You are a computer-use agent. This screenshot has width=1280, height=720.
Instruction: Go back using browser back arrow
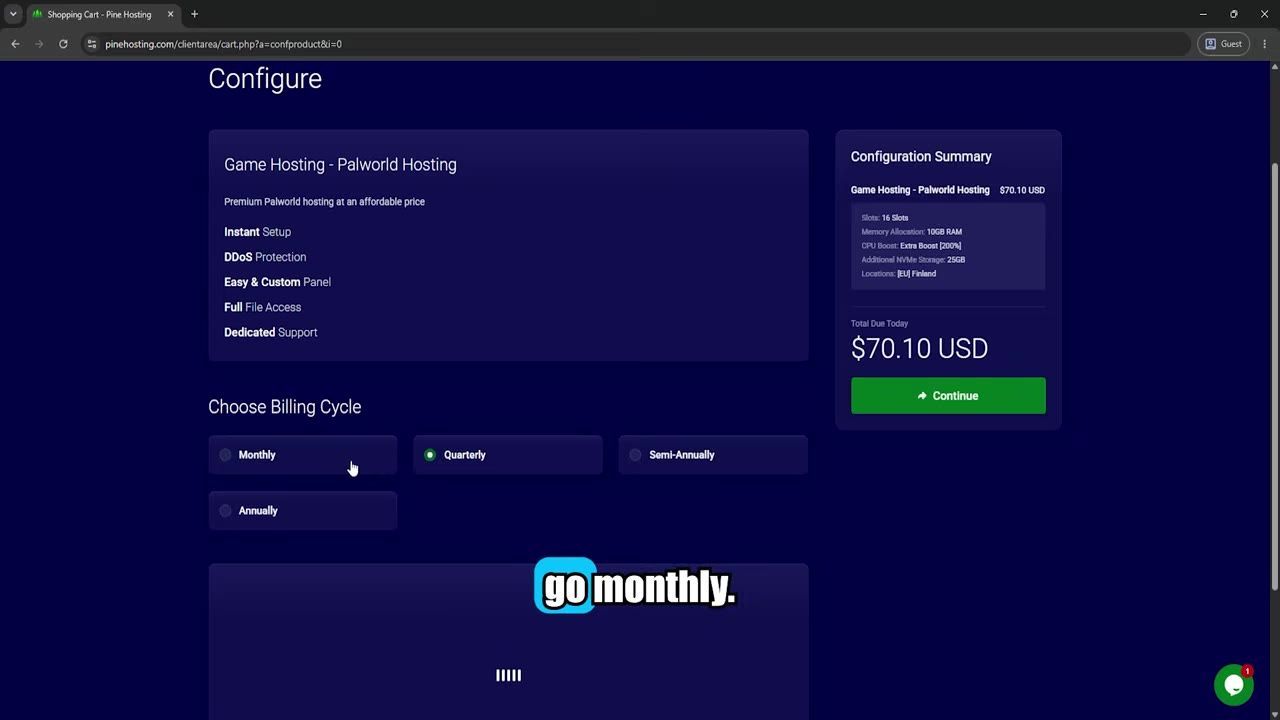pos(15,44)
